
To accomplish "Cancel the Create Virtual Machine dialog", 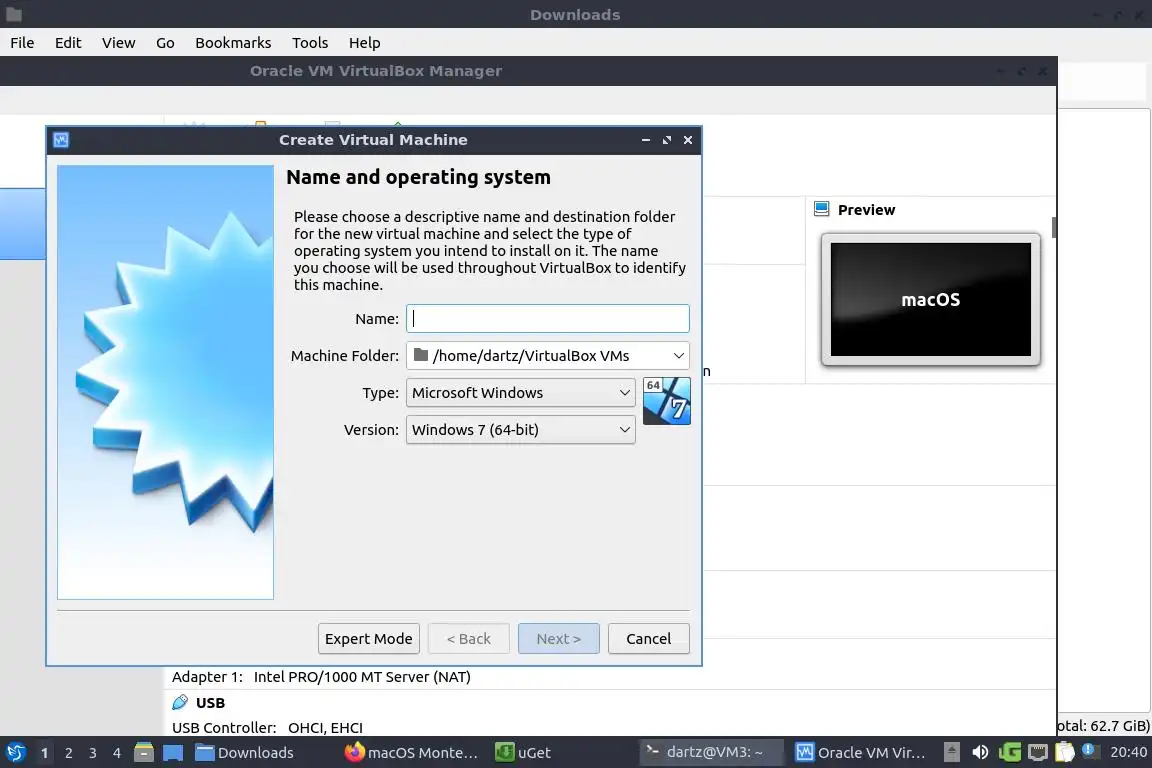I will (649, 639).
